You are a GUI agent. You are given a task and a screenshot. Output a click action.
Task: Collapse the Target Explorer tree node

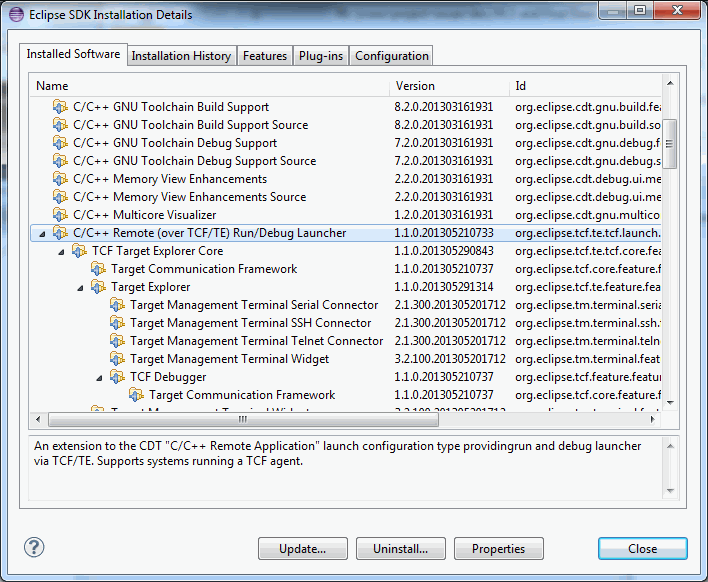pyautogui.click(x=80, y=288)
